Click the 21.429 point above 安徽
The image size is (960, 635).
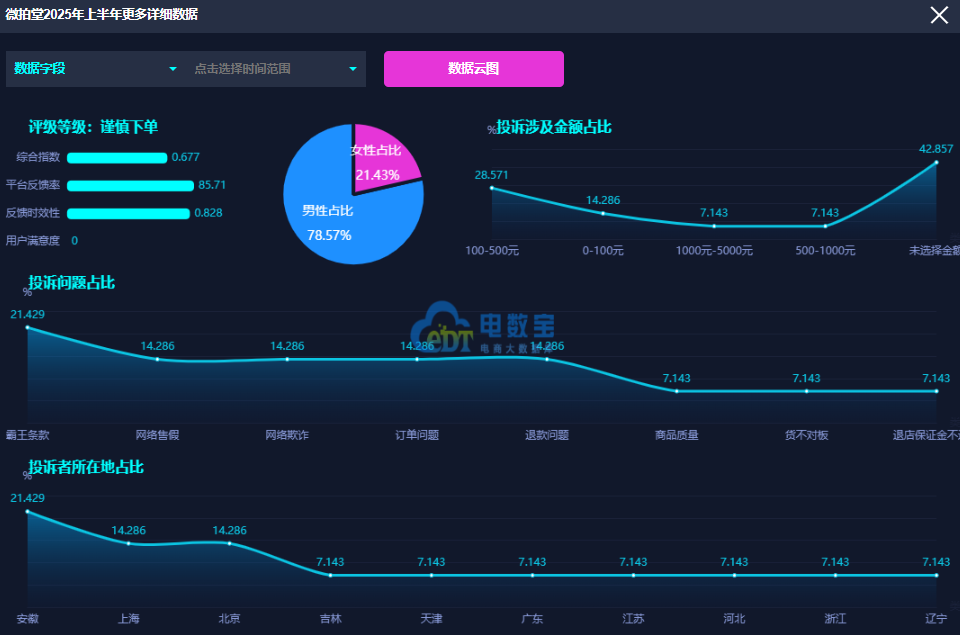[28, 511]
